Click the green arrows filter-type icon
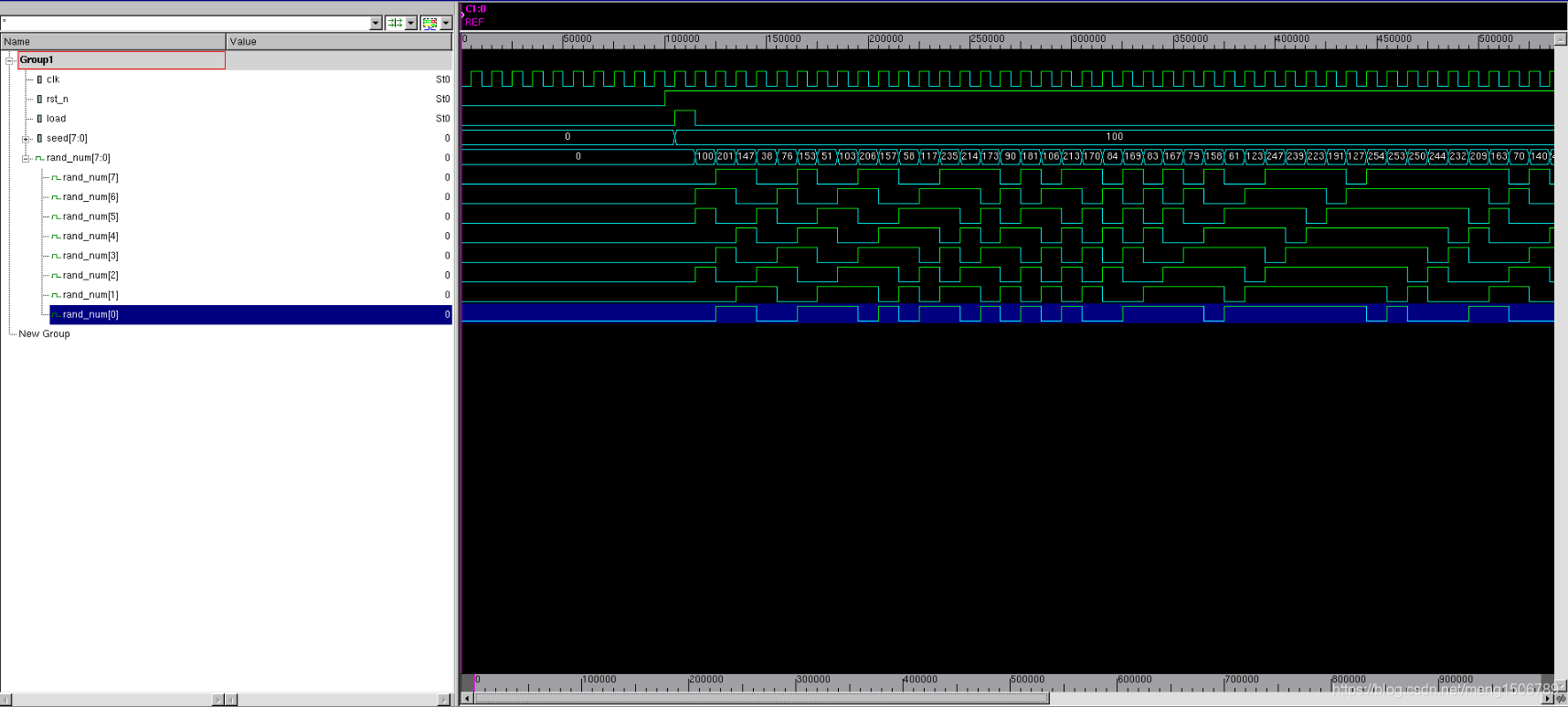1568x707 pixels. click(x=395, y=23)
